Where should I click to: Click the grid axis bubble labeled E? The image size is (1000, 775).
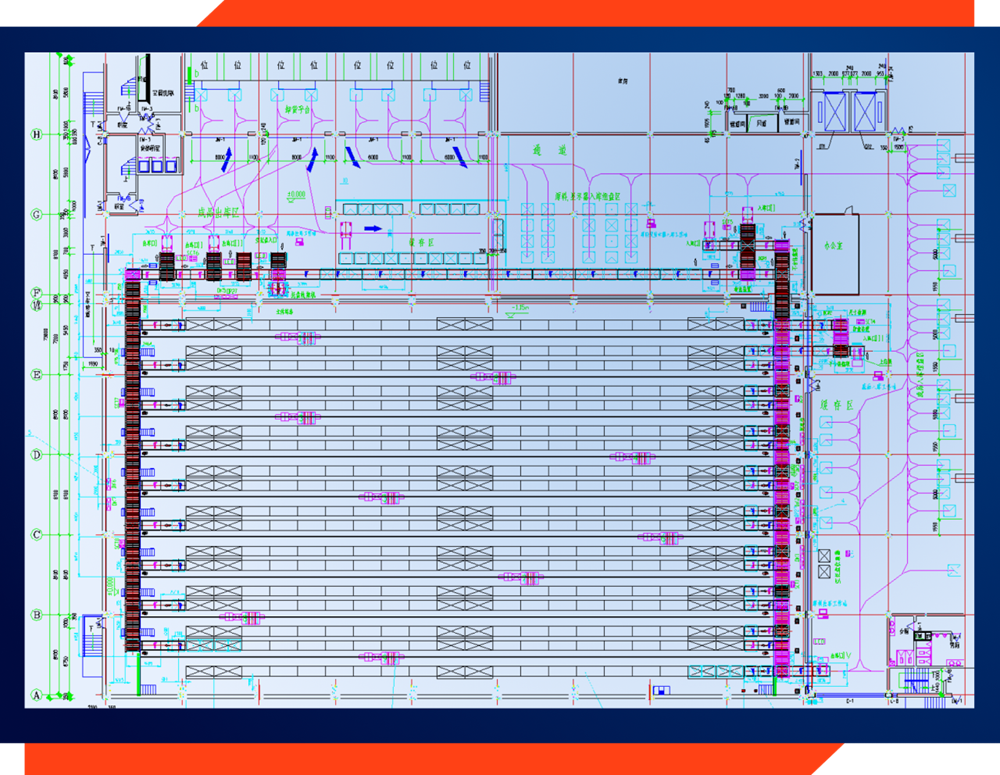pos(38,375)
